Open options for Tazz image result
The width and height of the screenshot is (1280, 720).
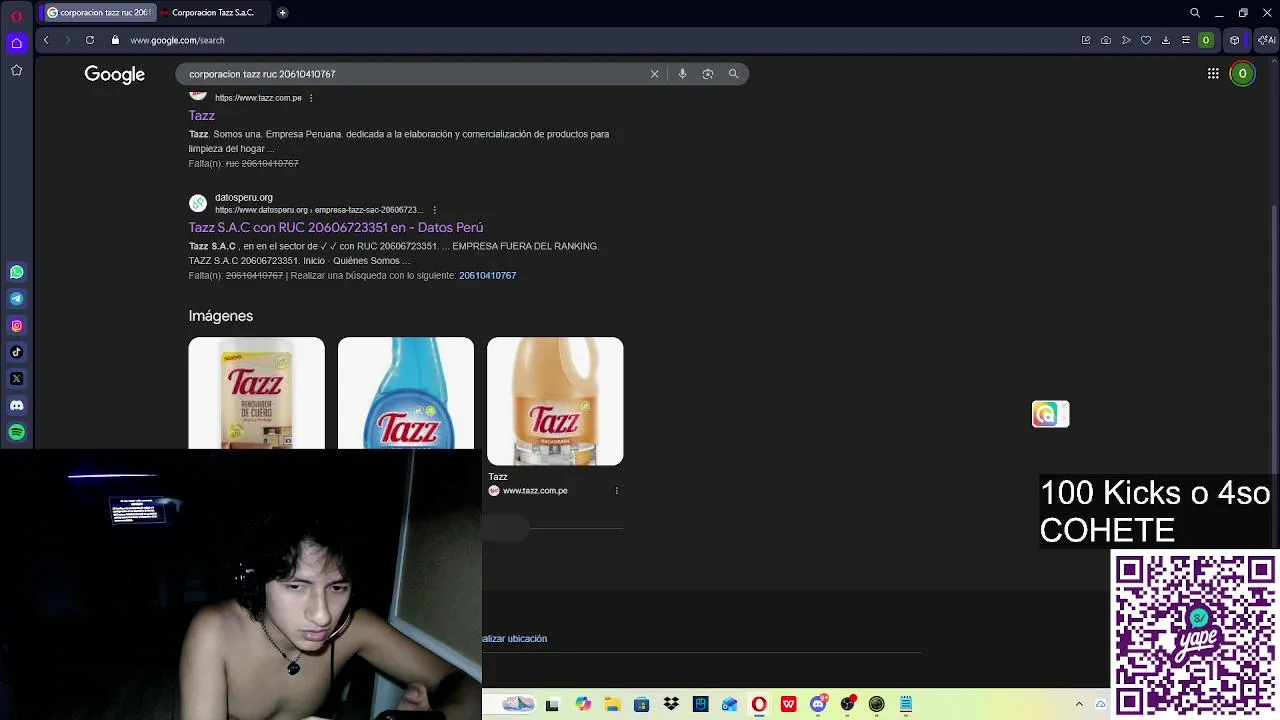point(616,491)
